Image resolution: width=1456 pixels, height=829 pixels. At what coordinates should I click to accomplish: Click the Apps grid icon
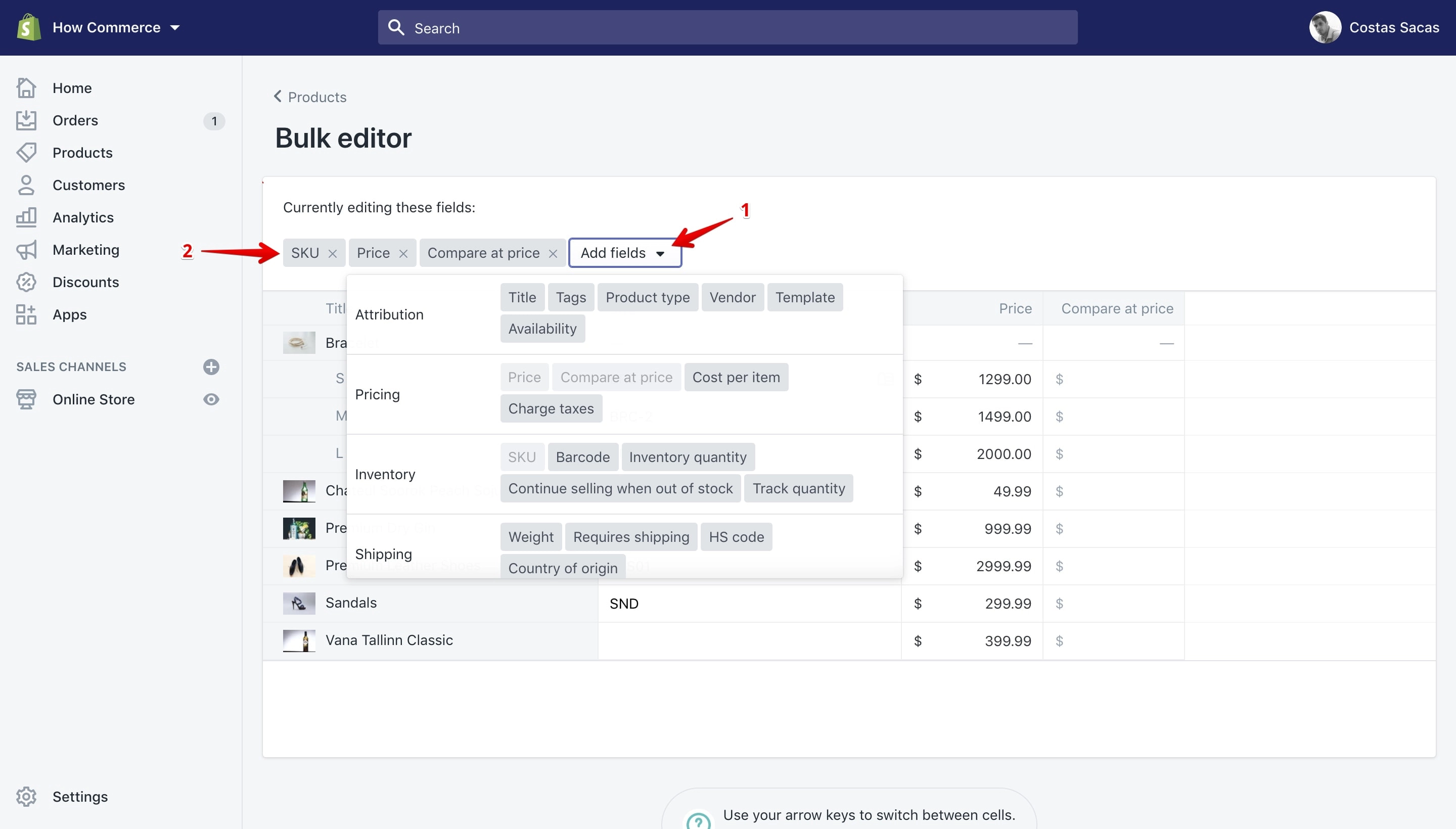coord(26,314)
